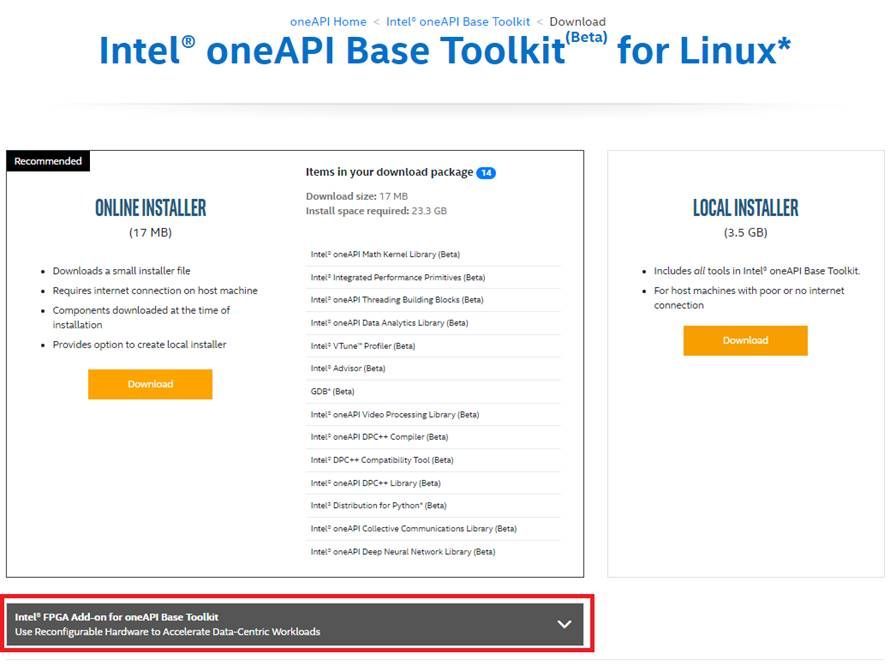The height and width of the screenshot is (666, 896).
Task: Open the oneAPI Home breadcrumb link
Action: coord(328,21)
